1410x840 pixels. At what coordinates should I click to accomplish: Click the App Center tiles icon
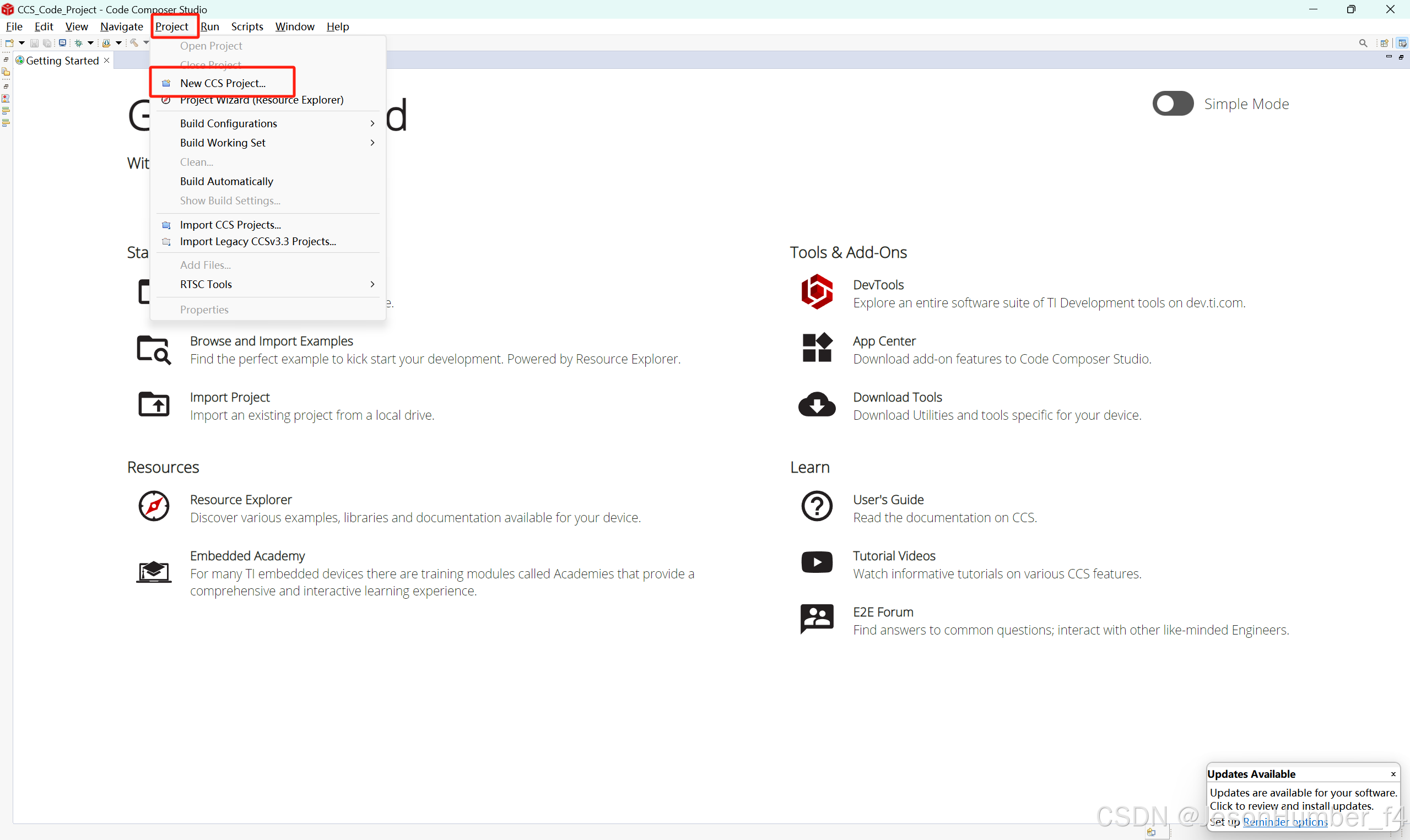click(816, 348)
